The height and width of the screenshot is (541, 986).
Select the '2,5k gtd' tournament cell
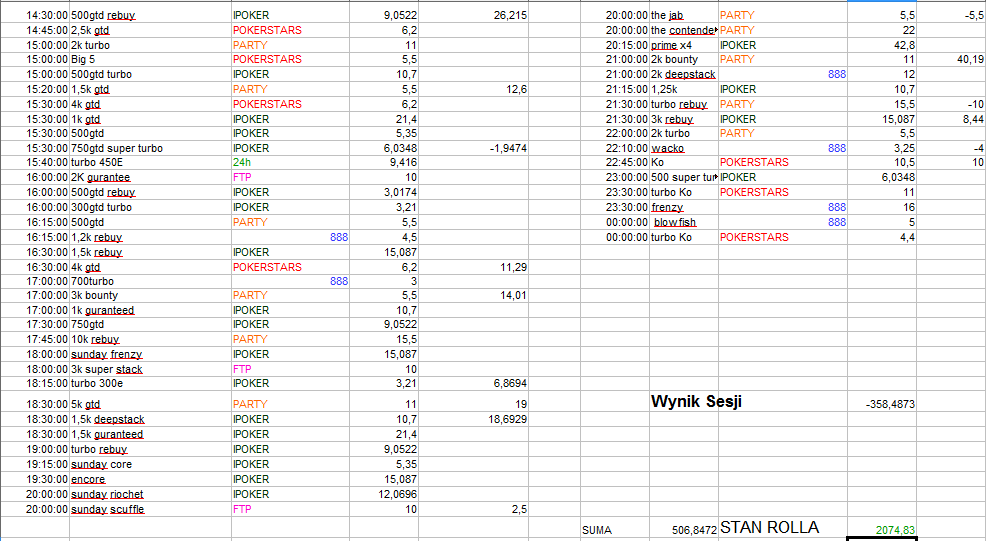150,30
